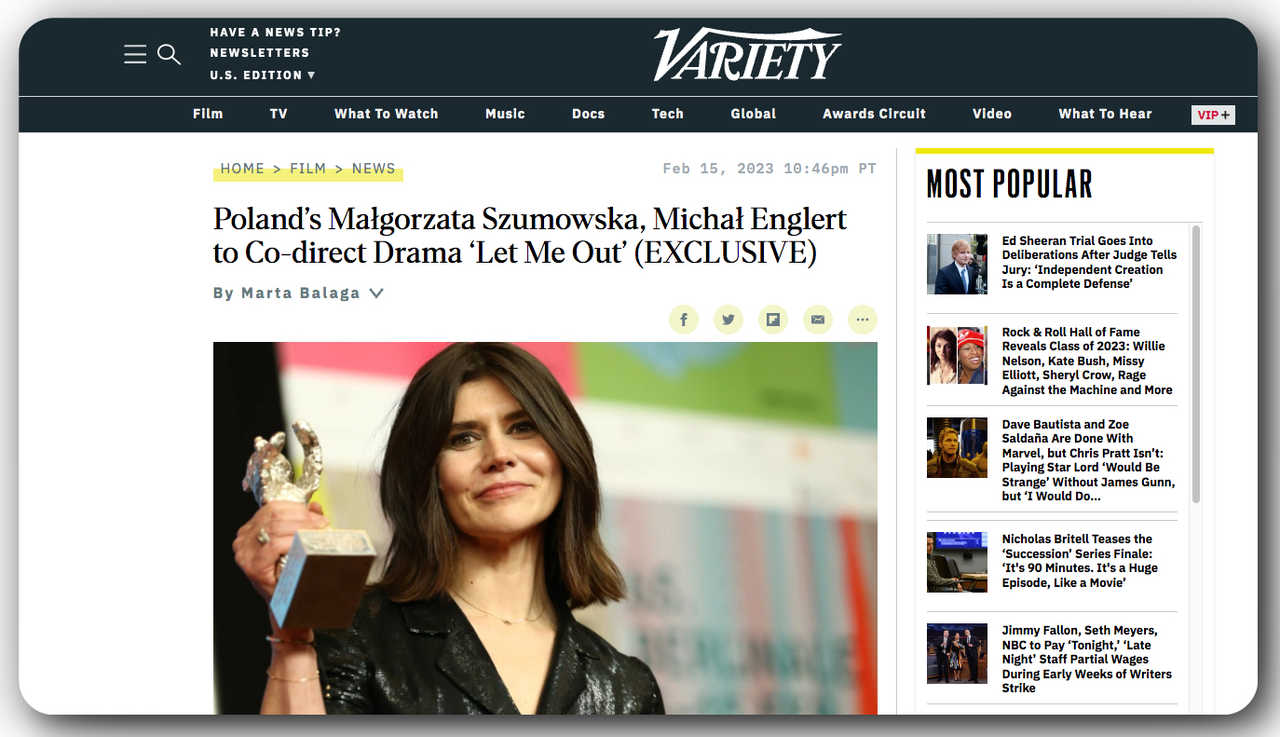Click the VIP+ badge
This screenshot has width=1280, height=737.
(x=1213, y=114)
